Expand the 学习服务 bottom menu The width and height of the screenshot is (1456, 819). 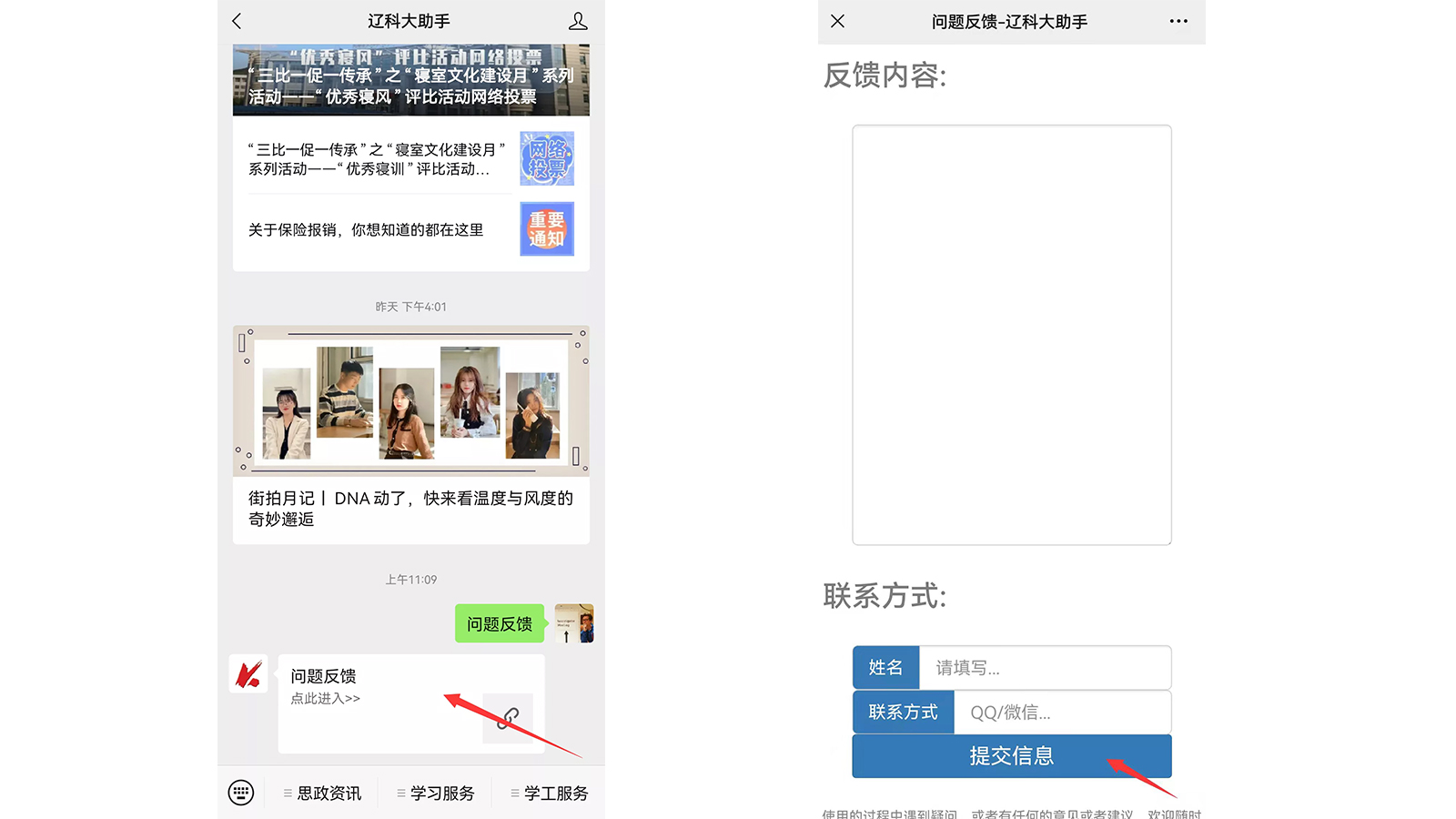[x=437, y=794]
